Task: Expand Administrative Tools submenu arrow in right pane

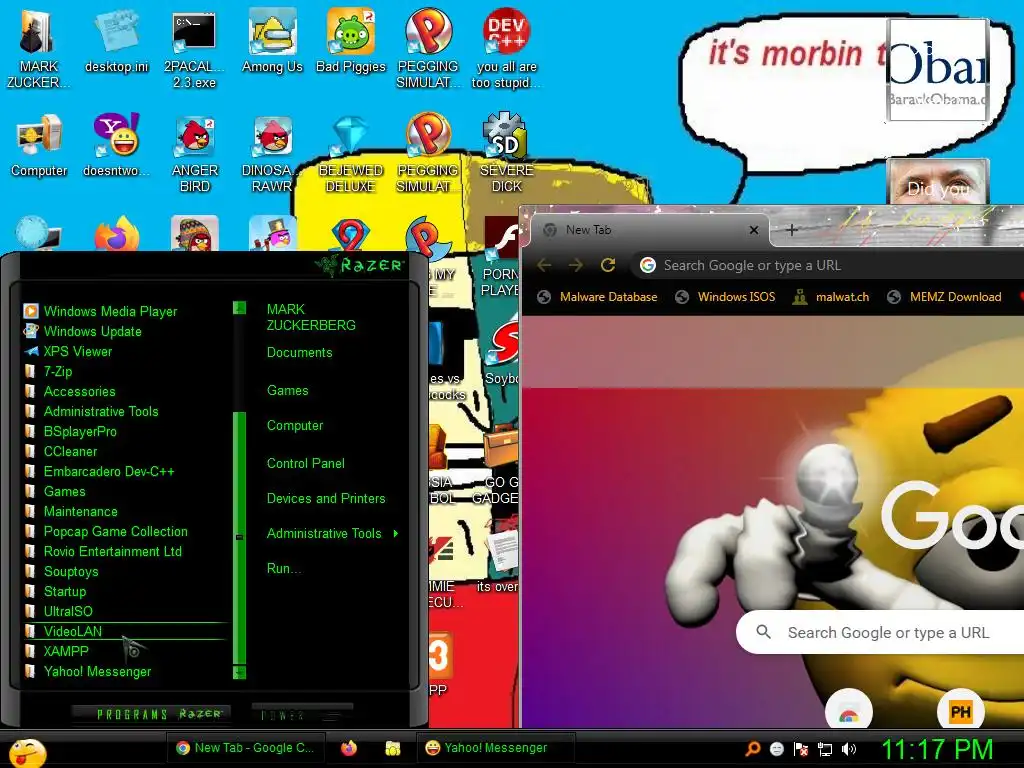Action: coord(396,534)
